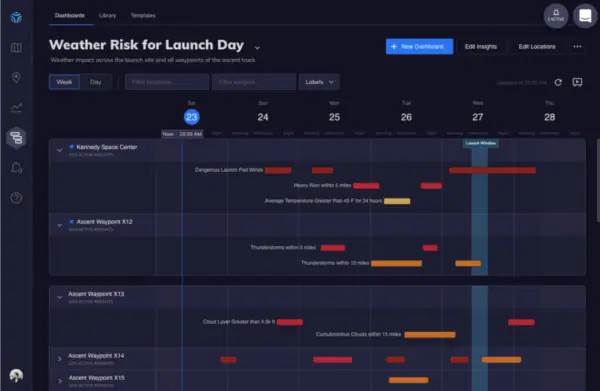Open the chat support bubble icon
Screen dimensions: 600x391
click(585, 16)
